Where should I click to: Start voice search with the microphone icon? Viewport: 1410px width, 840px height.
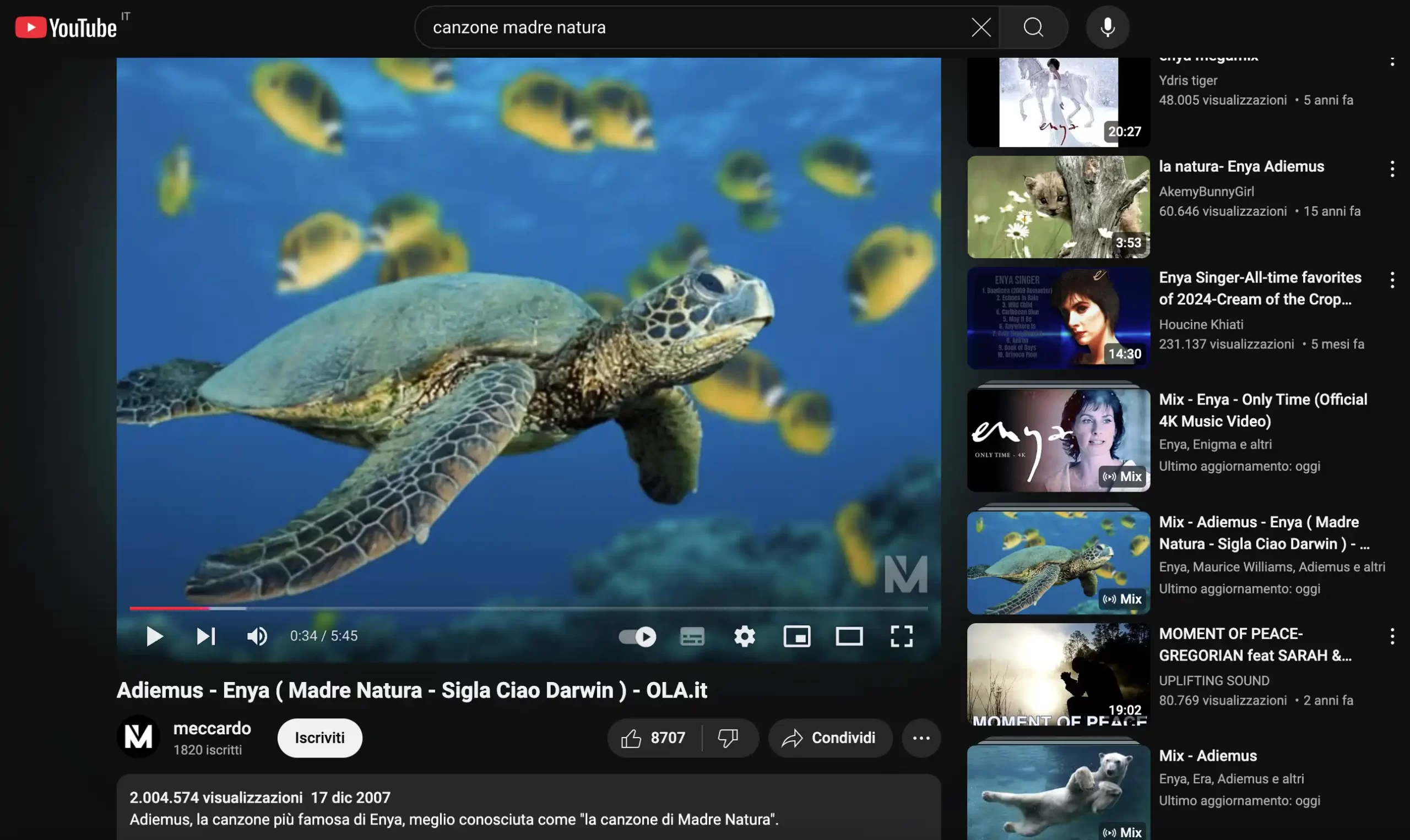tap(1107, 26)
